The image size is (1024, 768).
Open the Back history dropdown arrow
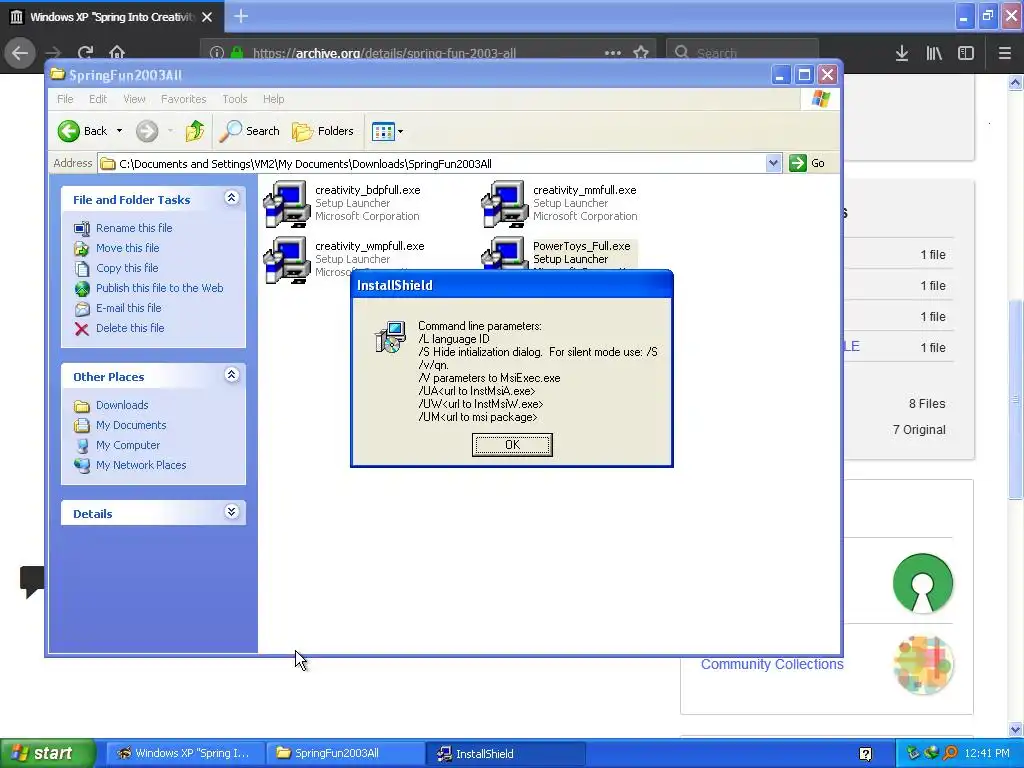point(120,131)
